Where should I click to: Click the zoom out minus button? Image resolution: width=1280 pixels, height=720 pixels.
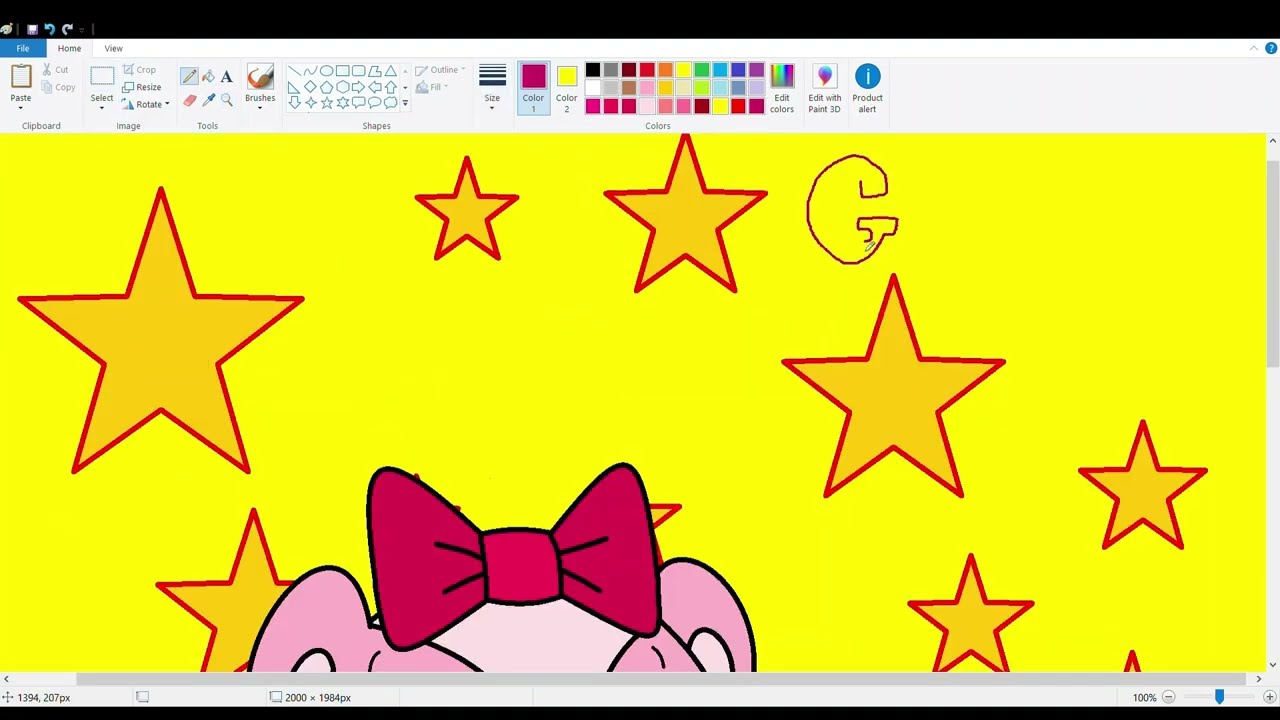[1168, 697]
